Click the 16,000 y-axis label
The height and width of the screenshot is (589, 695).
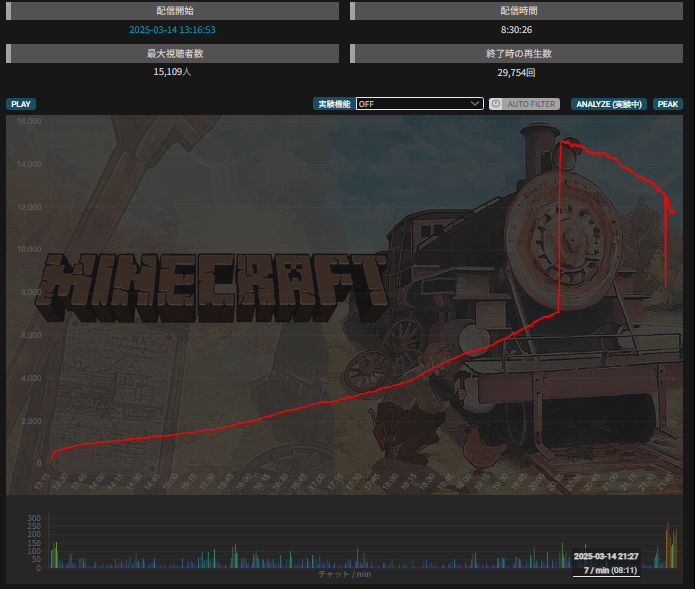coord(29,121)
